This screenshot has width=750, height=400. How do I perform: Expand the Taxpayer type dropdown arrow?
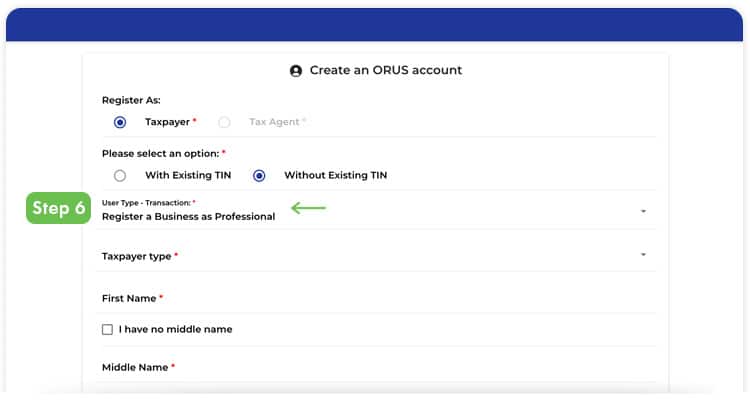click(643, 255)
